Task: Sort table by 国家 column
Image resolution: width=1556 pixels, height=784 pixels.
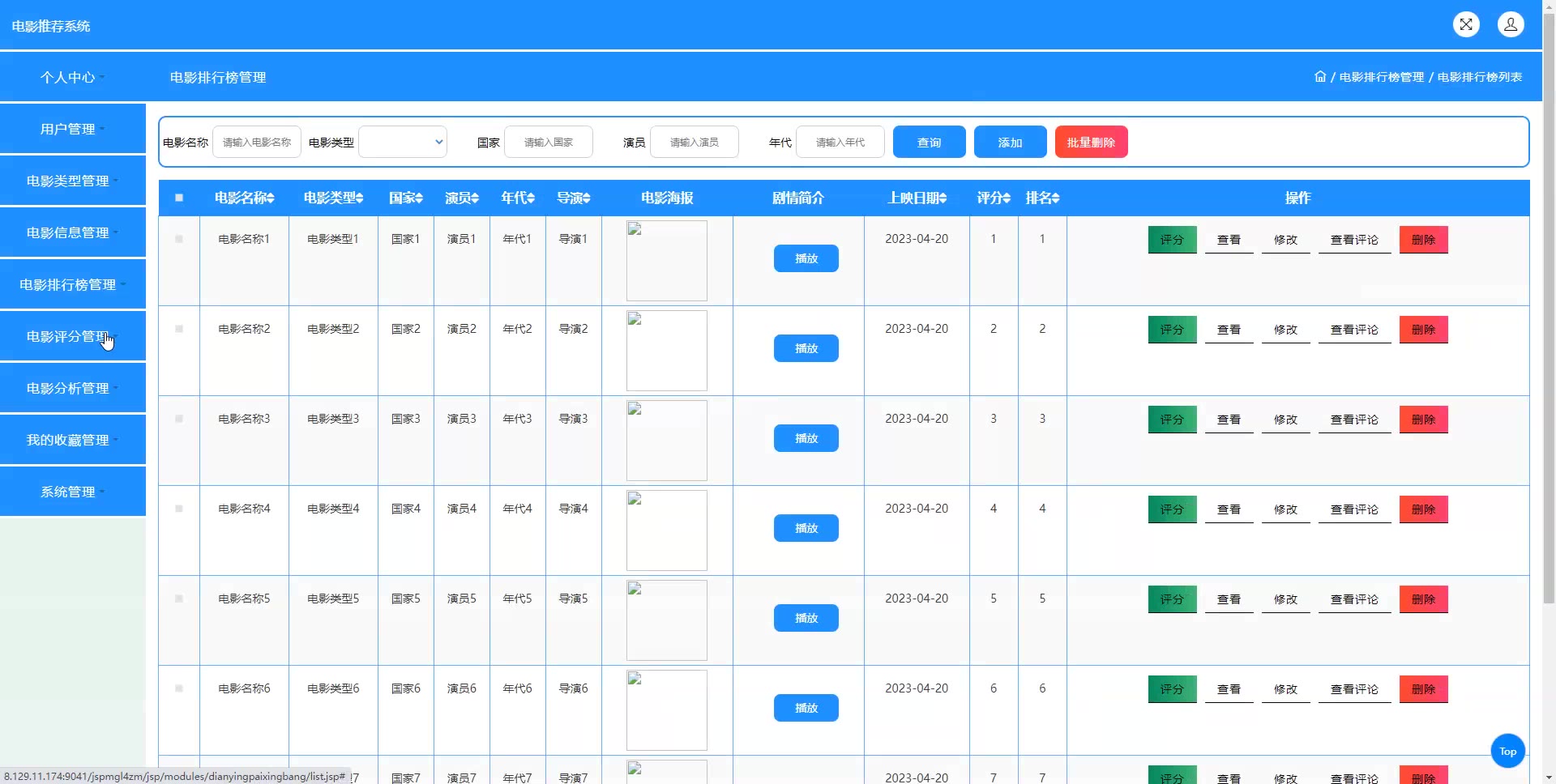Action: coord(406,198)
